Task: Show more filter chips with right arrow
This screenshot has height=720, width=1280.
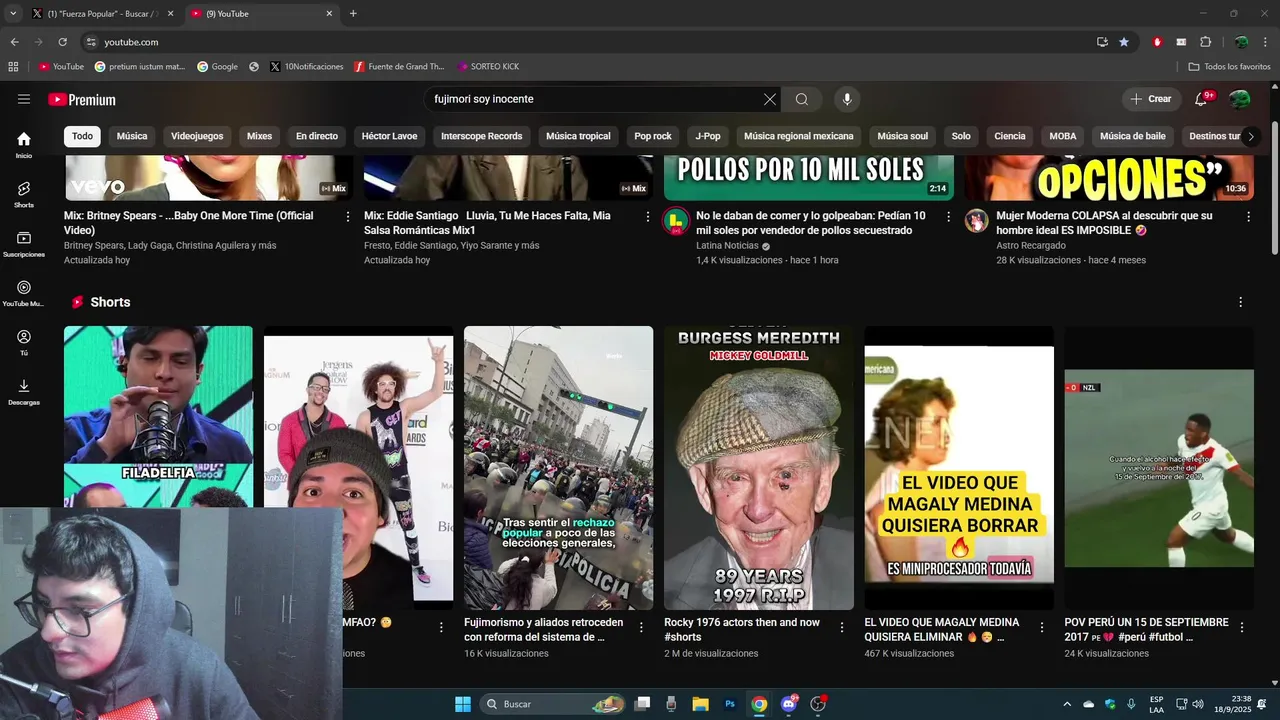Action: 1250,137
